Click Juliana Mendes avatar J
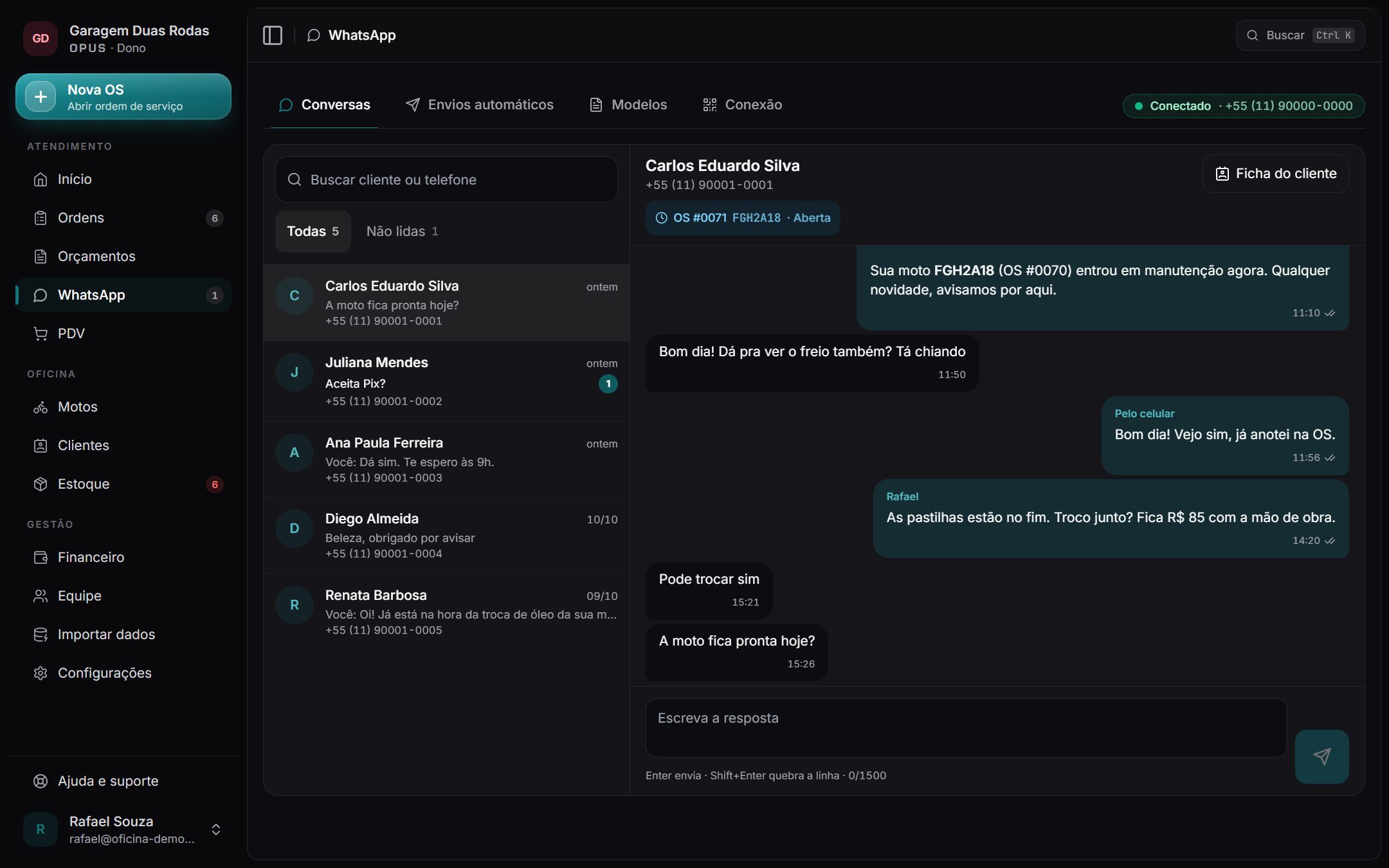 [x=295, y=372]
